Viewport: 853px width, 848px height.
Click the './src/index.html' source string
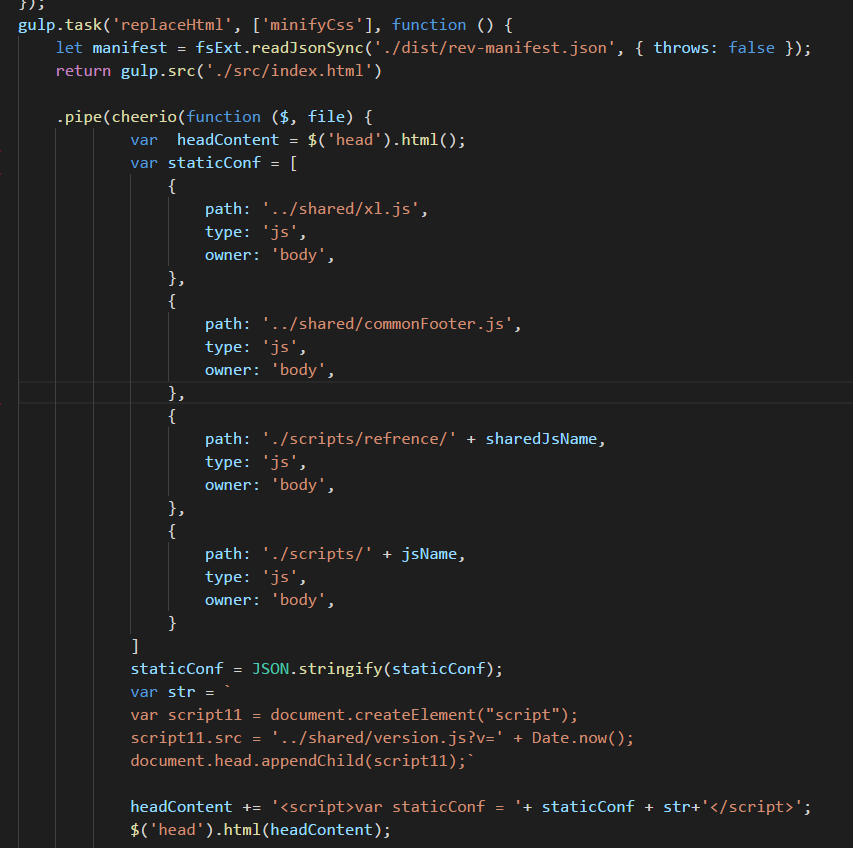click(289, 71)
